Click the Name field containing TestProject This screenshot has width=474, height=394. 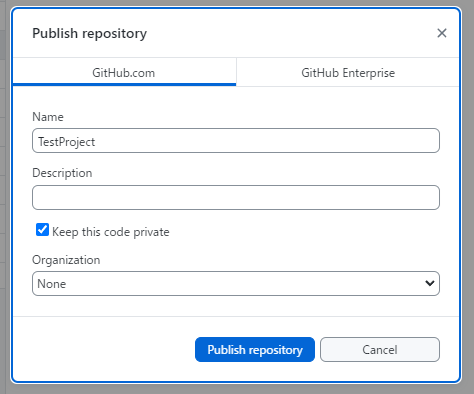[236, 141]
